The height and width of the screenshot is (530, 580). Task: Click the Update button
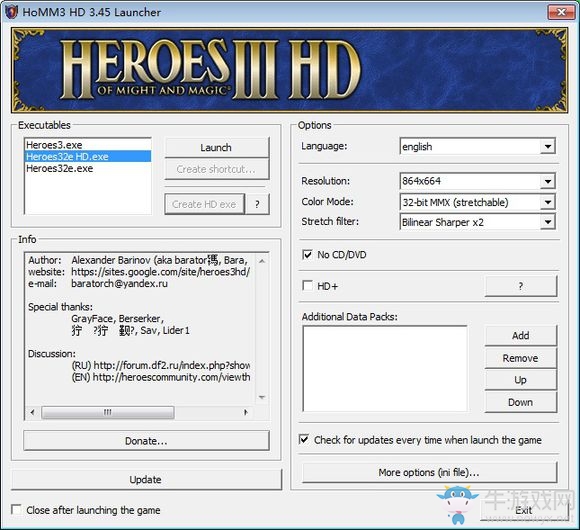coord(146,480)
